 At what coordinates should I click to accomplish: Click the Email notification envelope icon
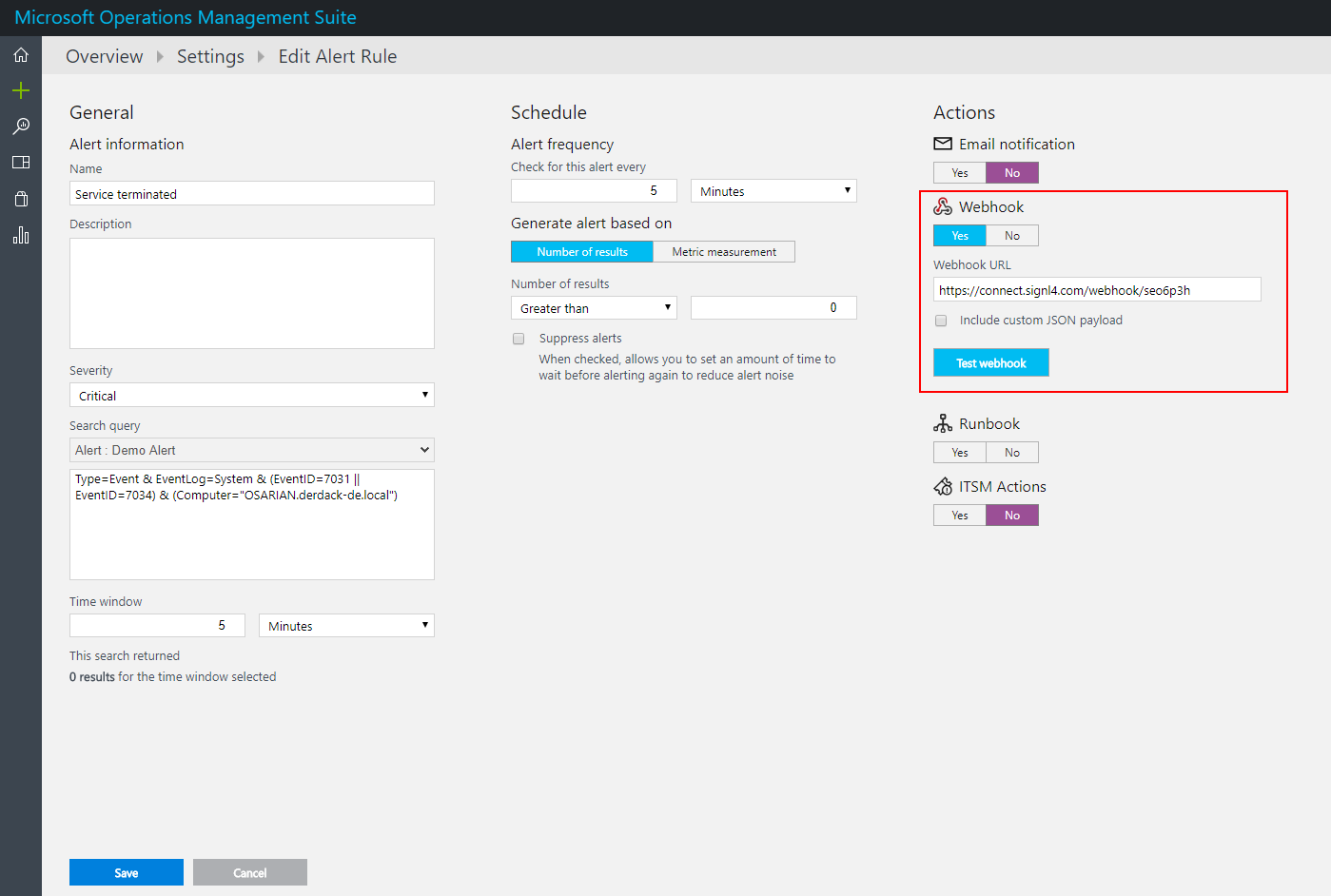point(943,144)
